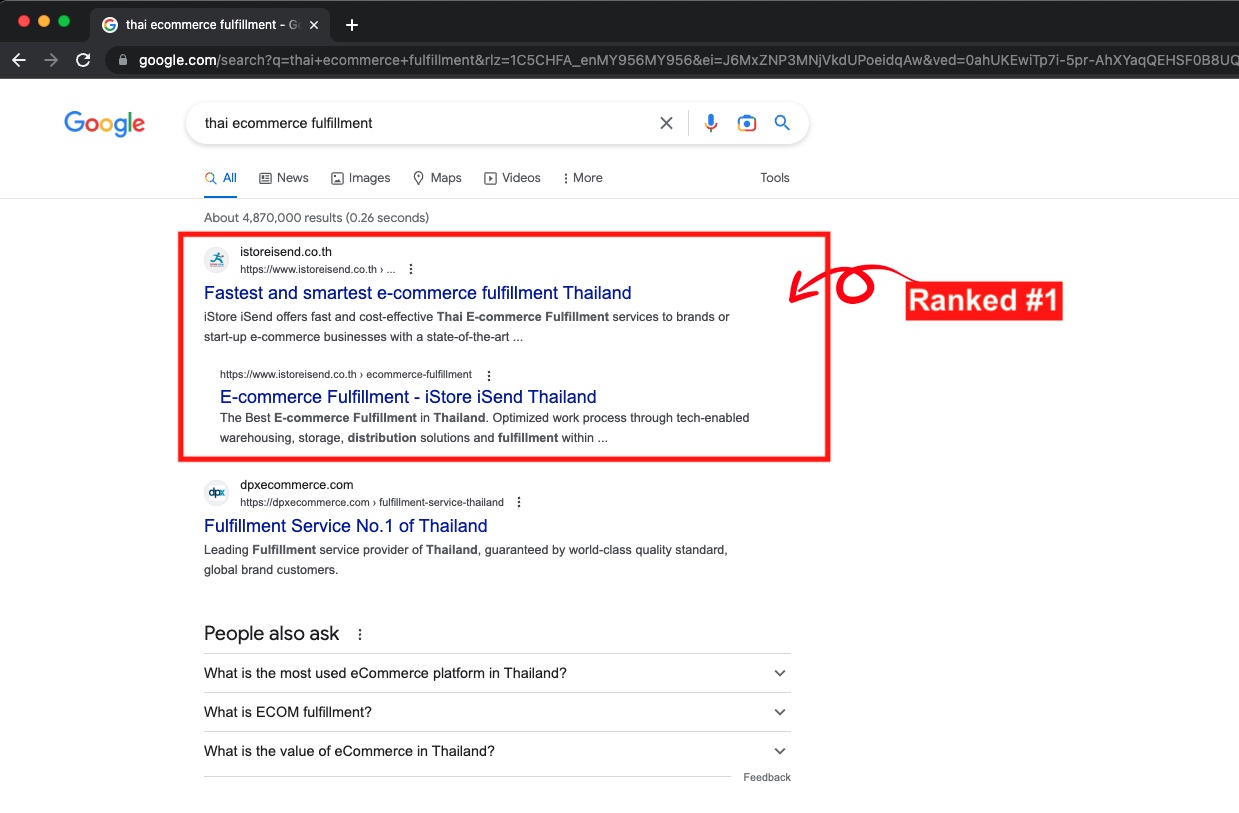Click the browser back arrow

[19, 60]
